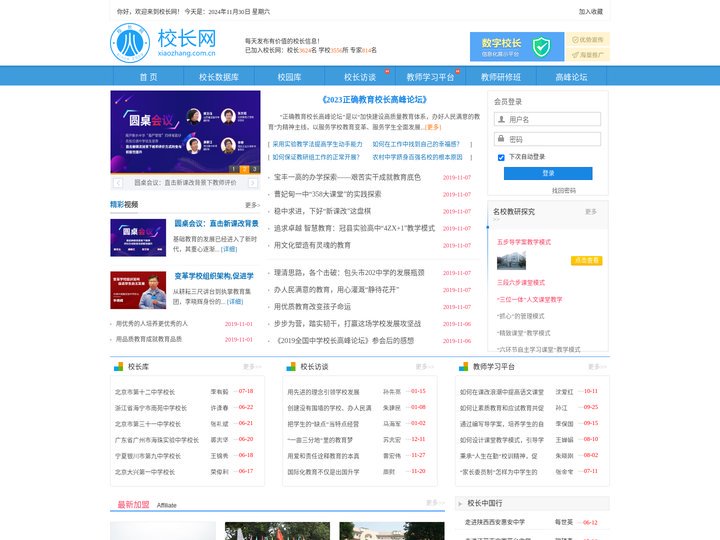Open 用优秀的人培养更优秀的人 link

point(152,324)
